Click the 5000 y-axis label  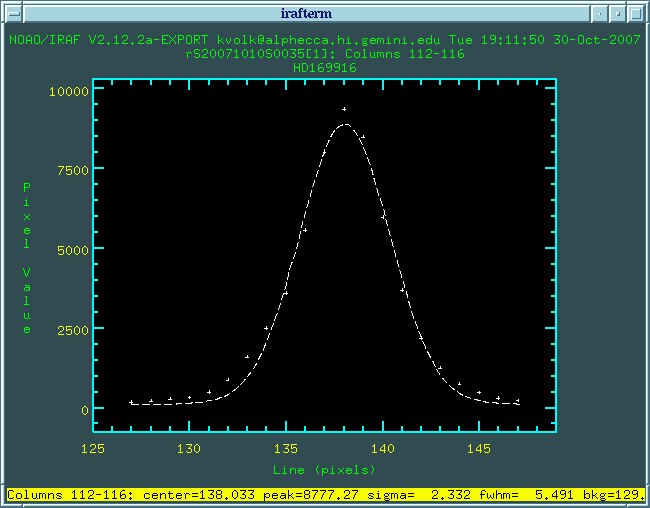(x=73, y=250)
